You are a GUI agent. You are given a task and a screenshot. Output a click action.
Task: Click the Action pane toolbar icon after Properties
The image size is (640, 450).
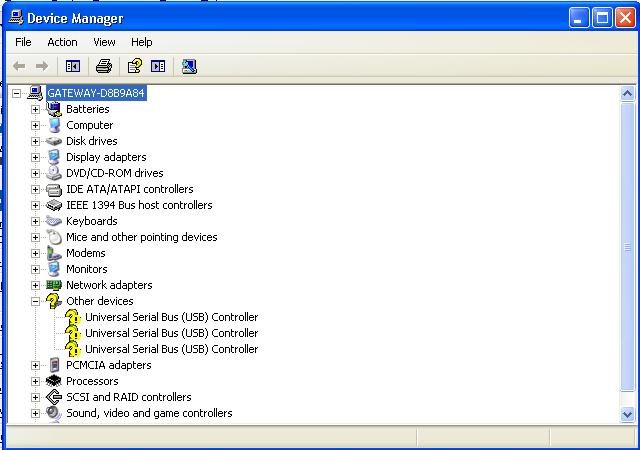click(x=158, y=66)
